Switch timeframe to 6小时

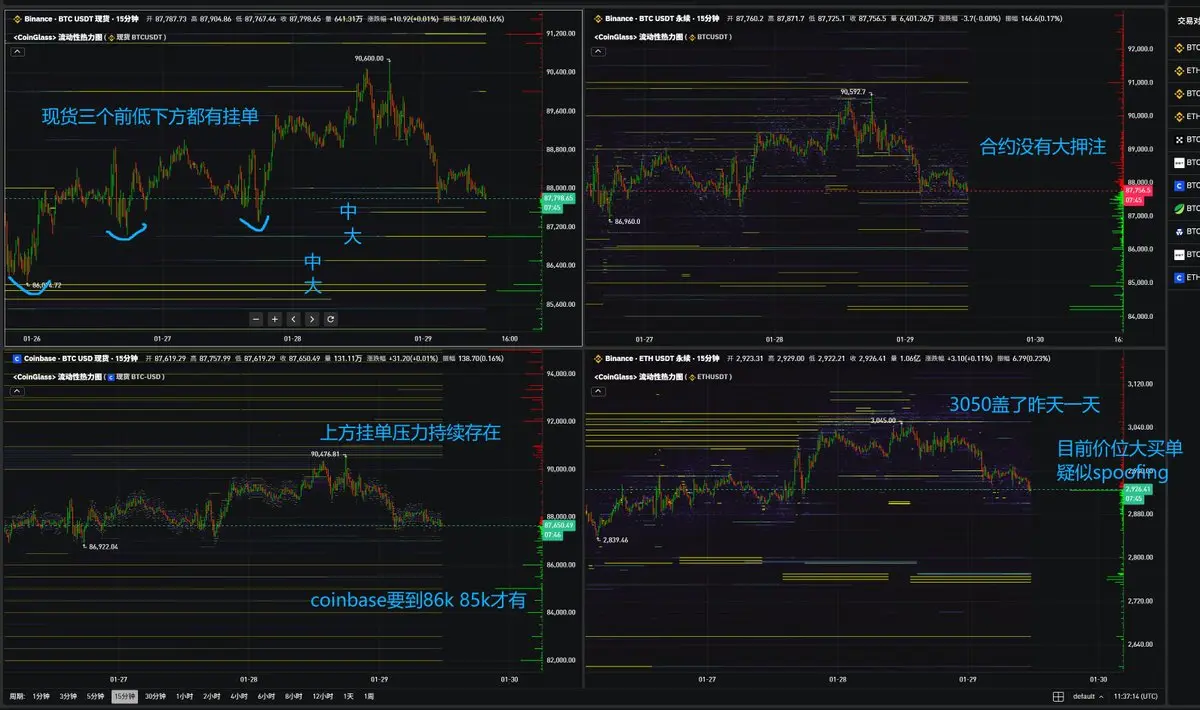coord(266,696)
